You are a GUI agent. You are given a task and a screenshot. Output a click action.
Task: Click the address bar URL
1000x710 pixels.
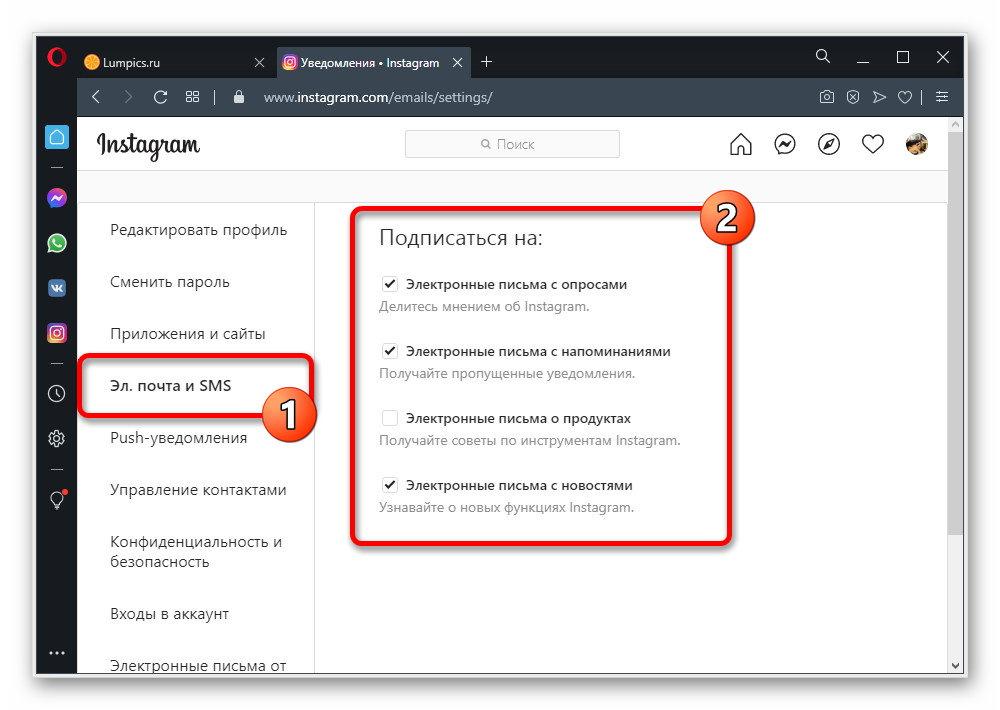[x=378, y=98]
